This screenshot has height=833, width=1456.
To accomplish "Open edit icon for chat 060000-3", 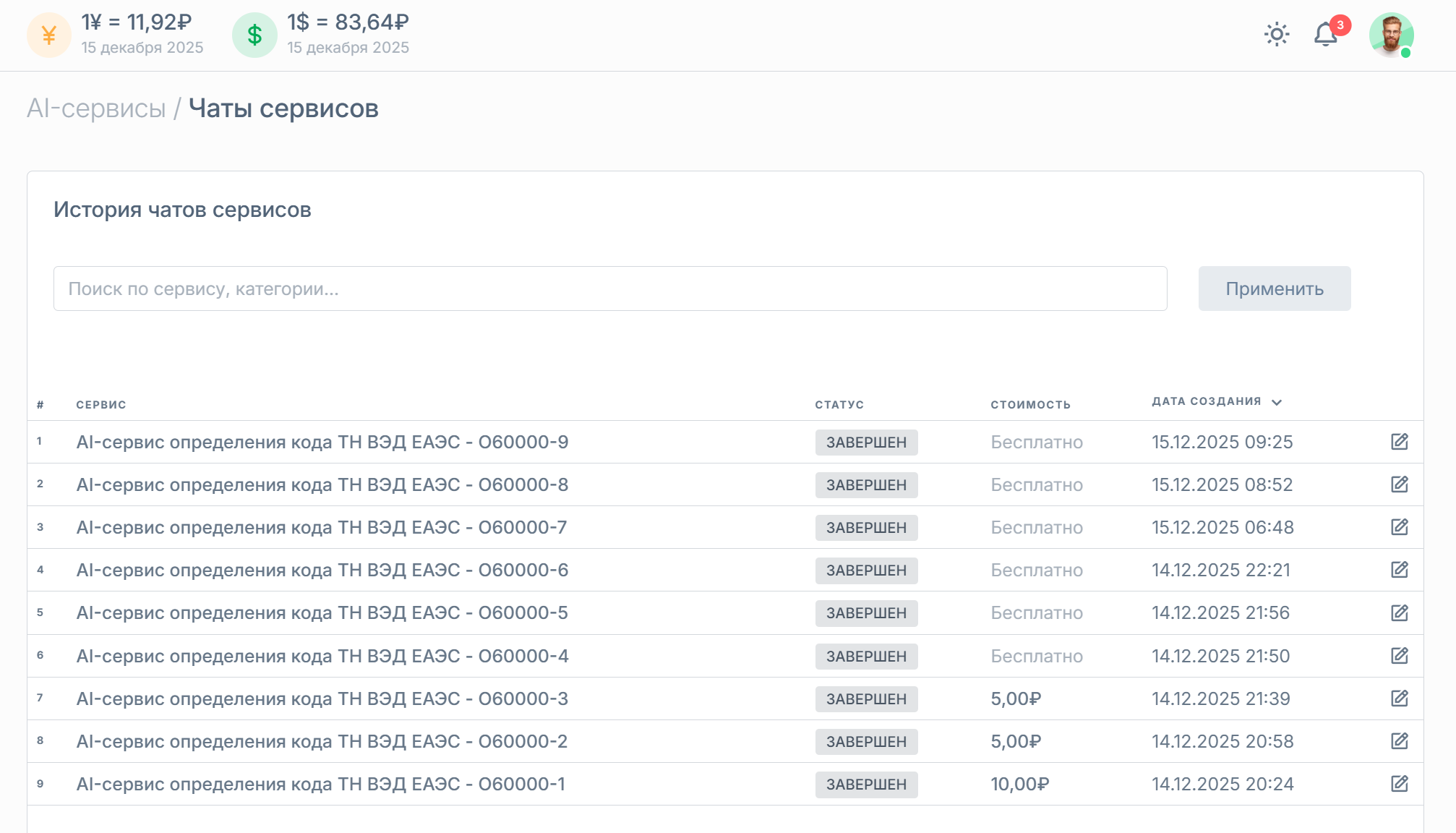I will (1399, 699).
